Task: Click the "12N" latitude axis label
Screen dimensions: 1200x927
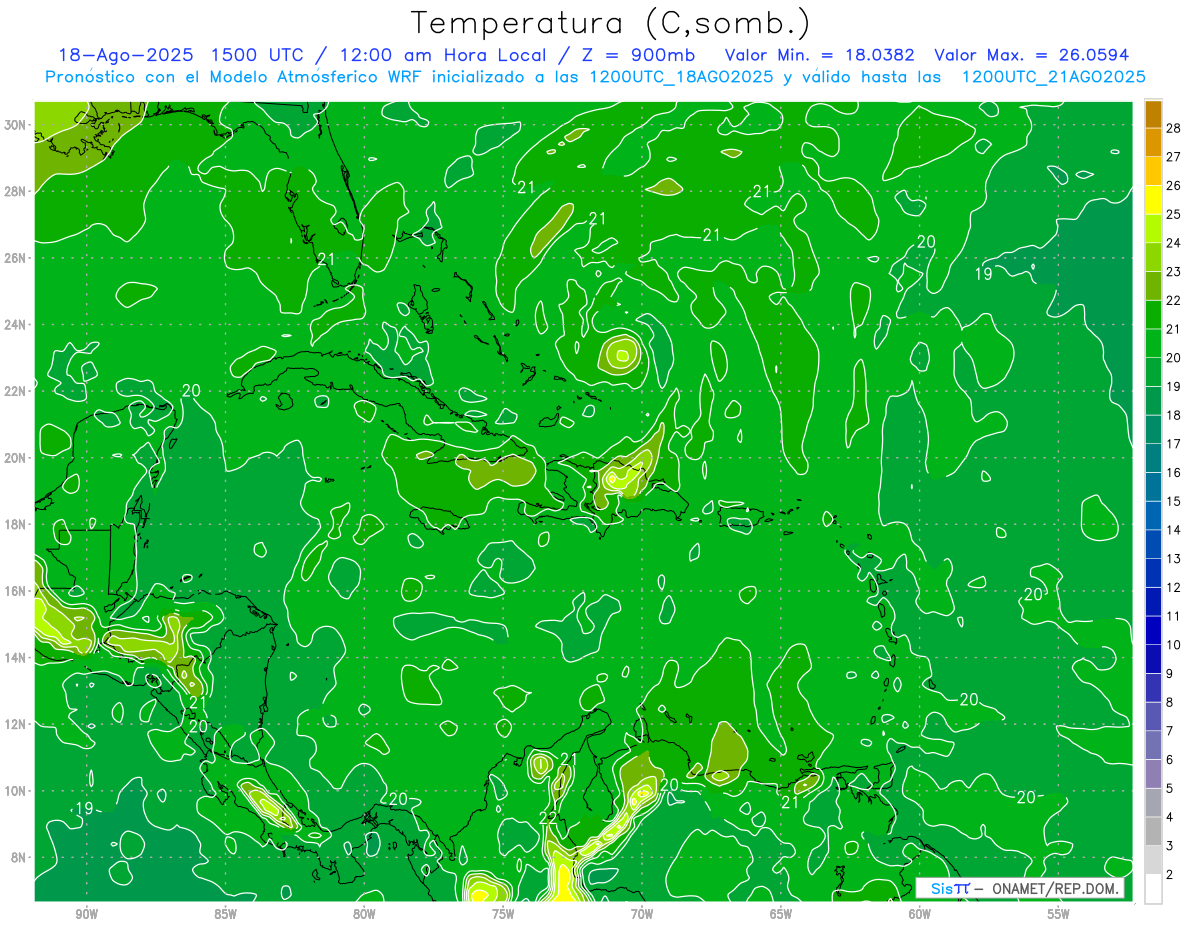Action: coord(15,723)
